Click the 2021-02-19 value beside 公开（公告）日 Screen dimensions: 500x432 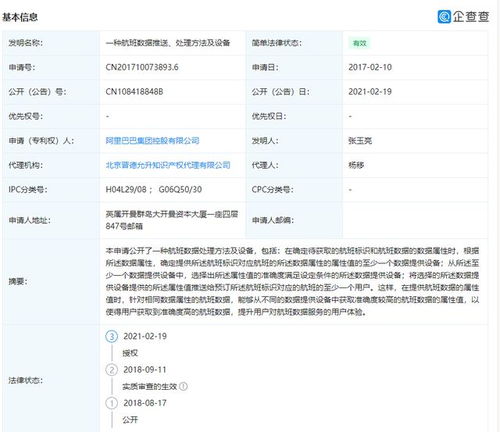tap(370, 92)
